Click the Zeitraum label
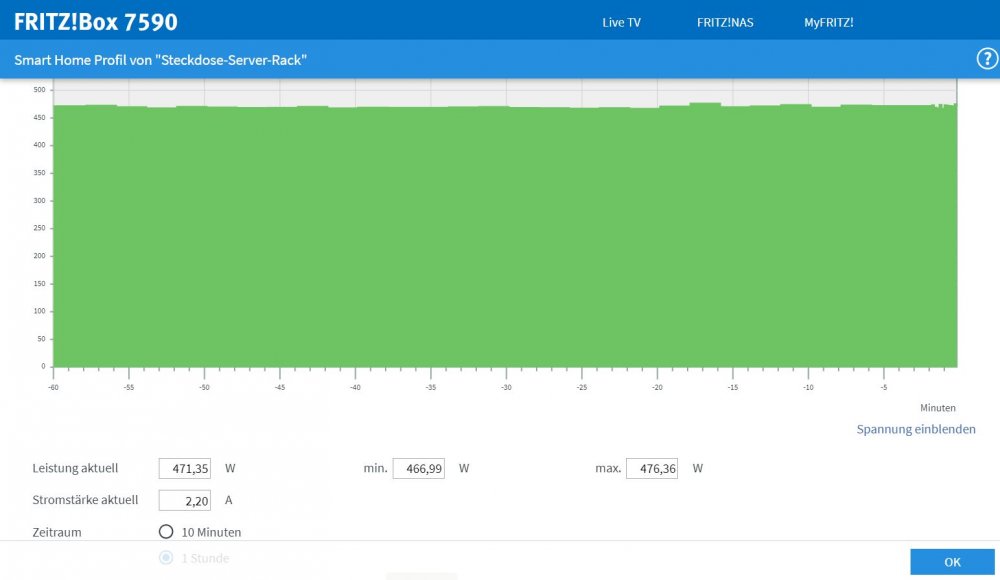Image resolution: width=1000 pixels, height=580 pixels. click(57, 532)
